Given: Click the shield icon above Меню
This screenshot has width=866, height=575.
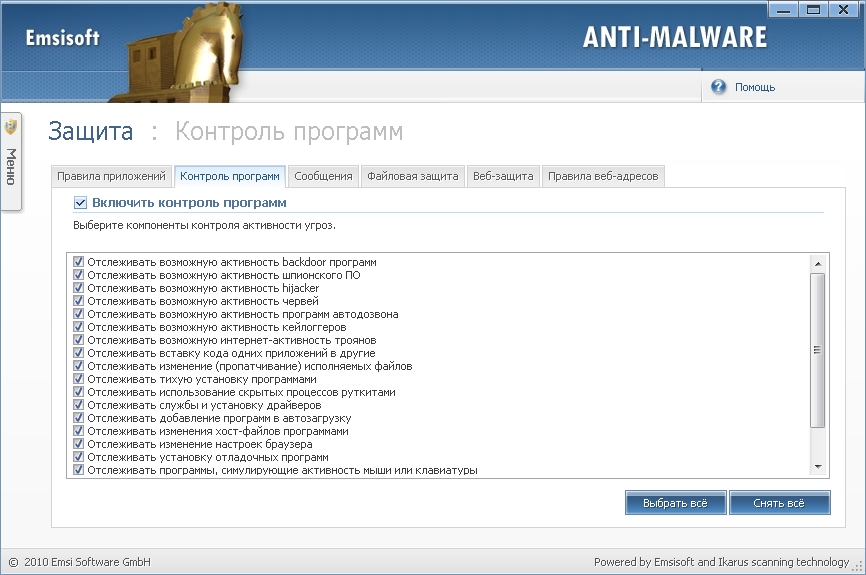Looking at the screenshot, I should click(x=10, y=127).
